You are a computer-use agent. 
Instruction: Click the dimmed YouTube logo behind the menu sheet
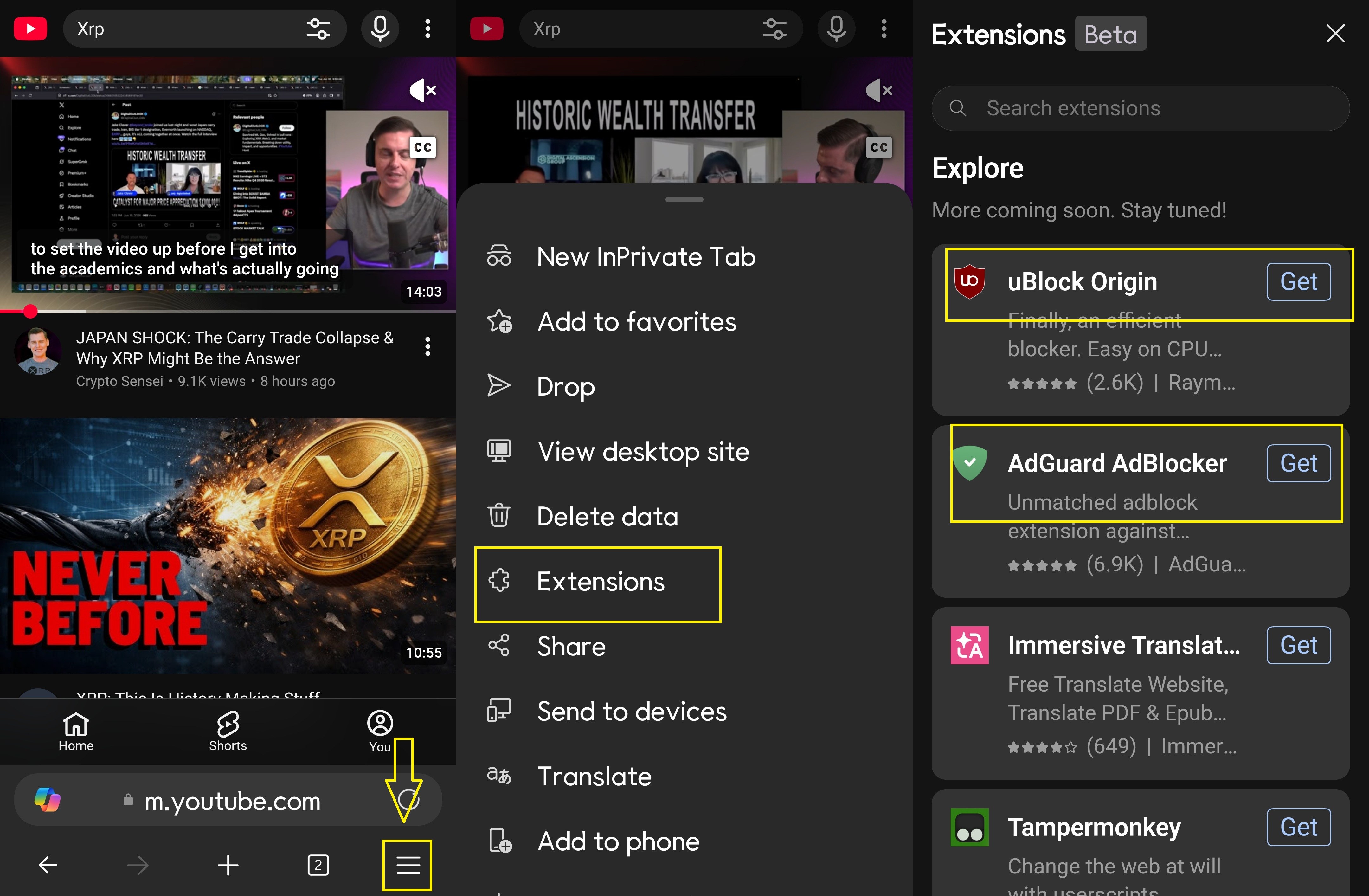pyautogui.click(x=487, y=29)
